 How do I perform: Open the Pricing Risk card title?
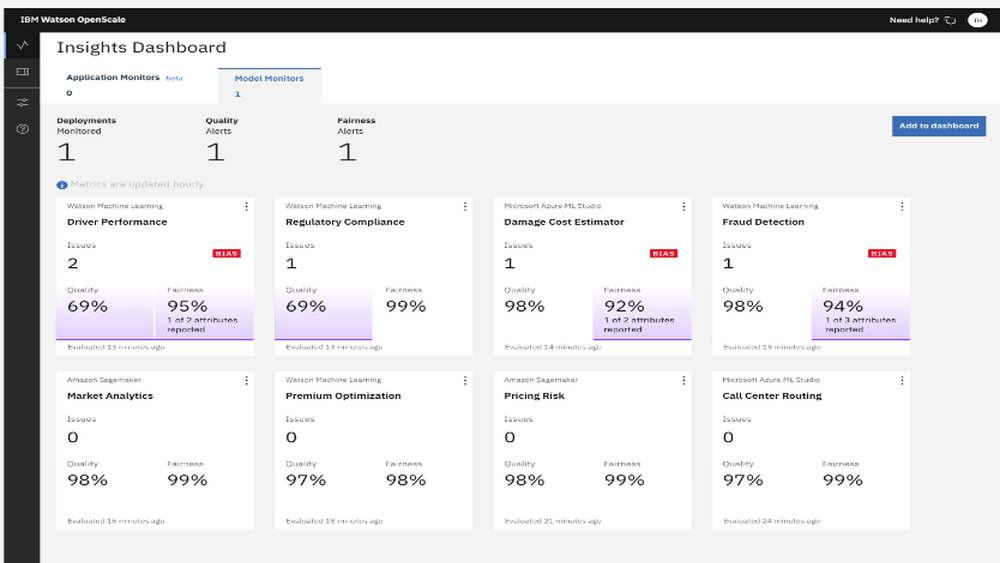534,396
